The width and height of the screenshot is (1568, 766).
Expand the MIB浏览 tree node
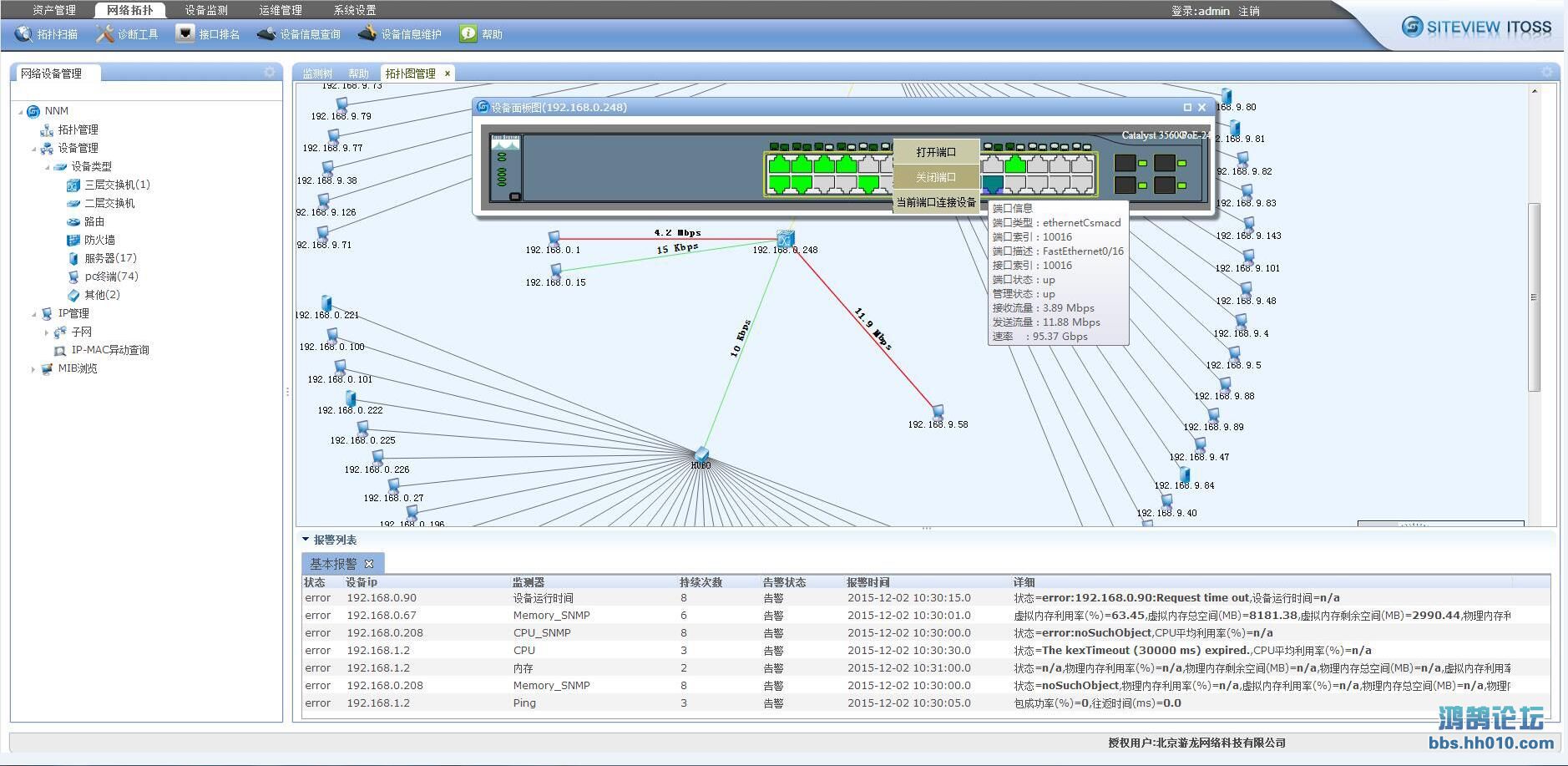point(33,369)
